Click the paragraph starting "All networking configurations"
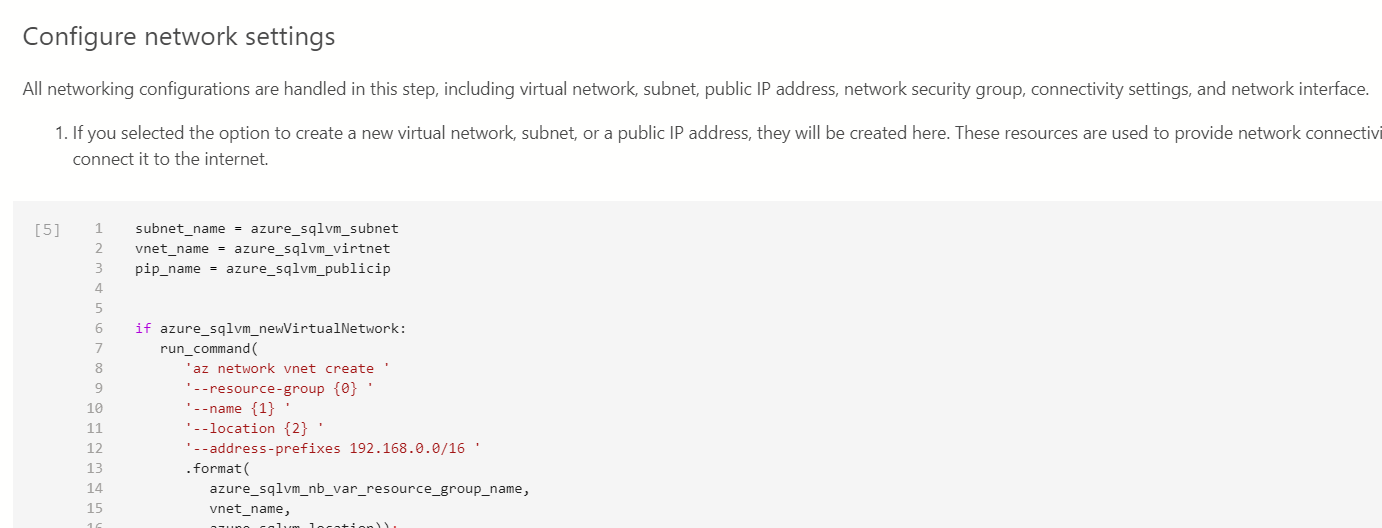 click(695, 89)
